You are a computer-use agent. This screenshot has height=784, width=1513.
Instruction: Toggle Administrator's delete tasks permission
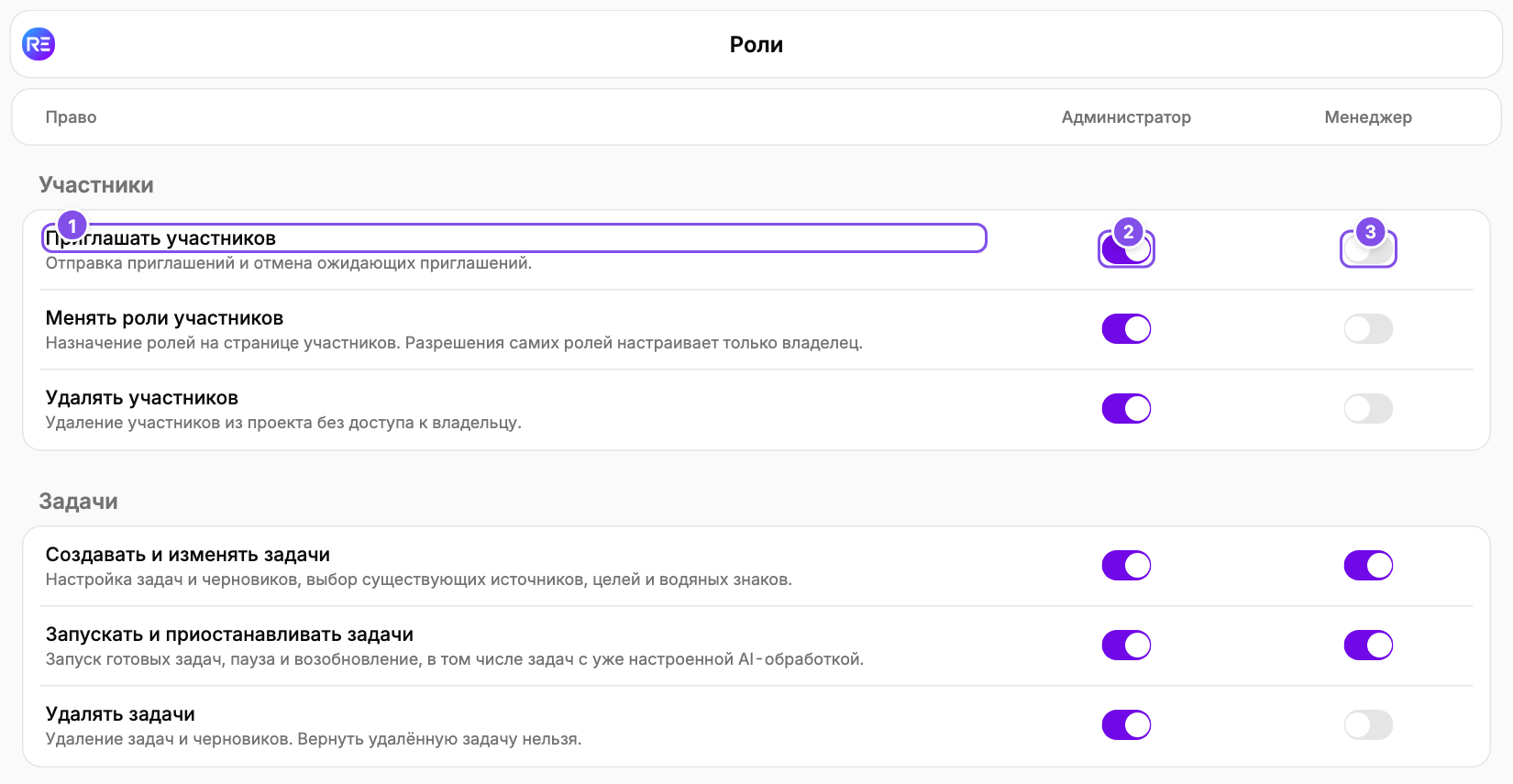pos(1126,725)
